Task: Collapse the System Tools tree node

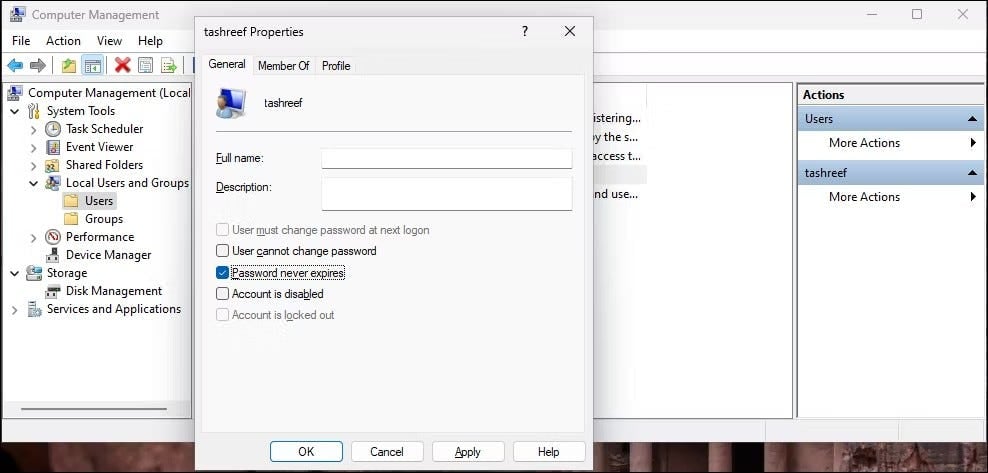Action: click(x=14, y=111)
